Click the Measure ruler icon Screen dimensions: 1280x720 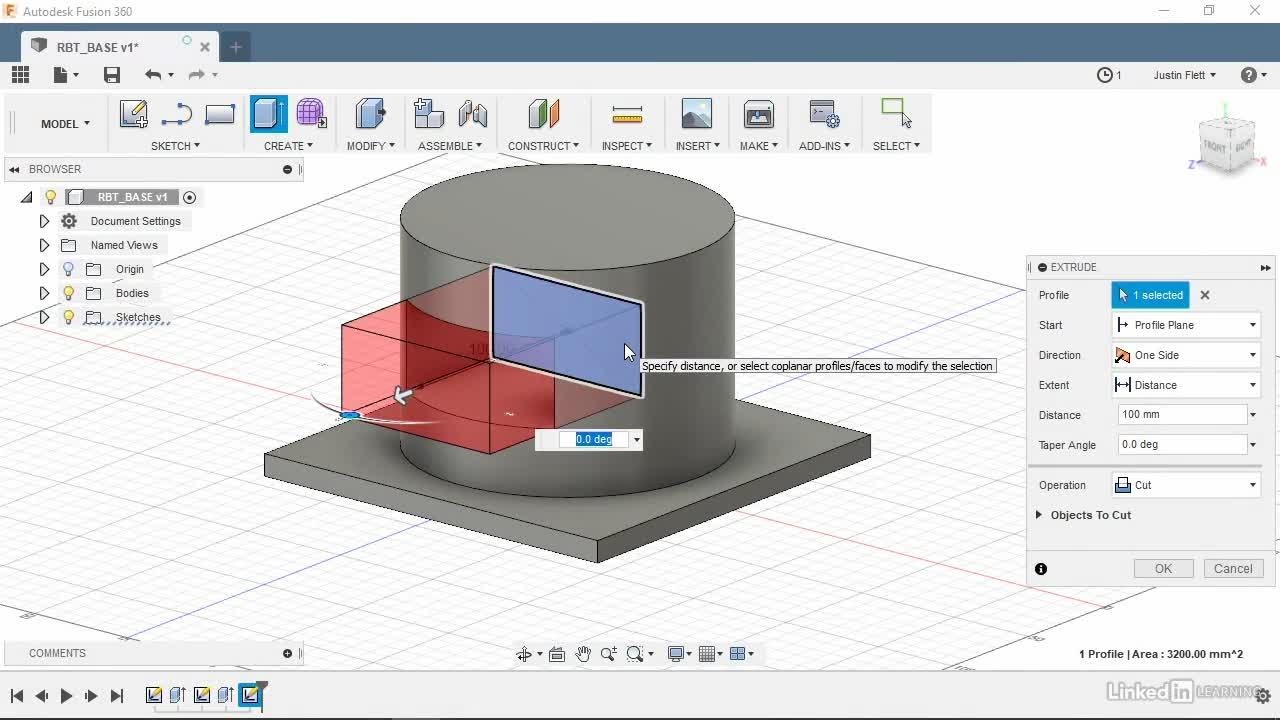tap(627, 114)
